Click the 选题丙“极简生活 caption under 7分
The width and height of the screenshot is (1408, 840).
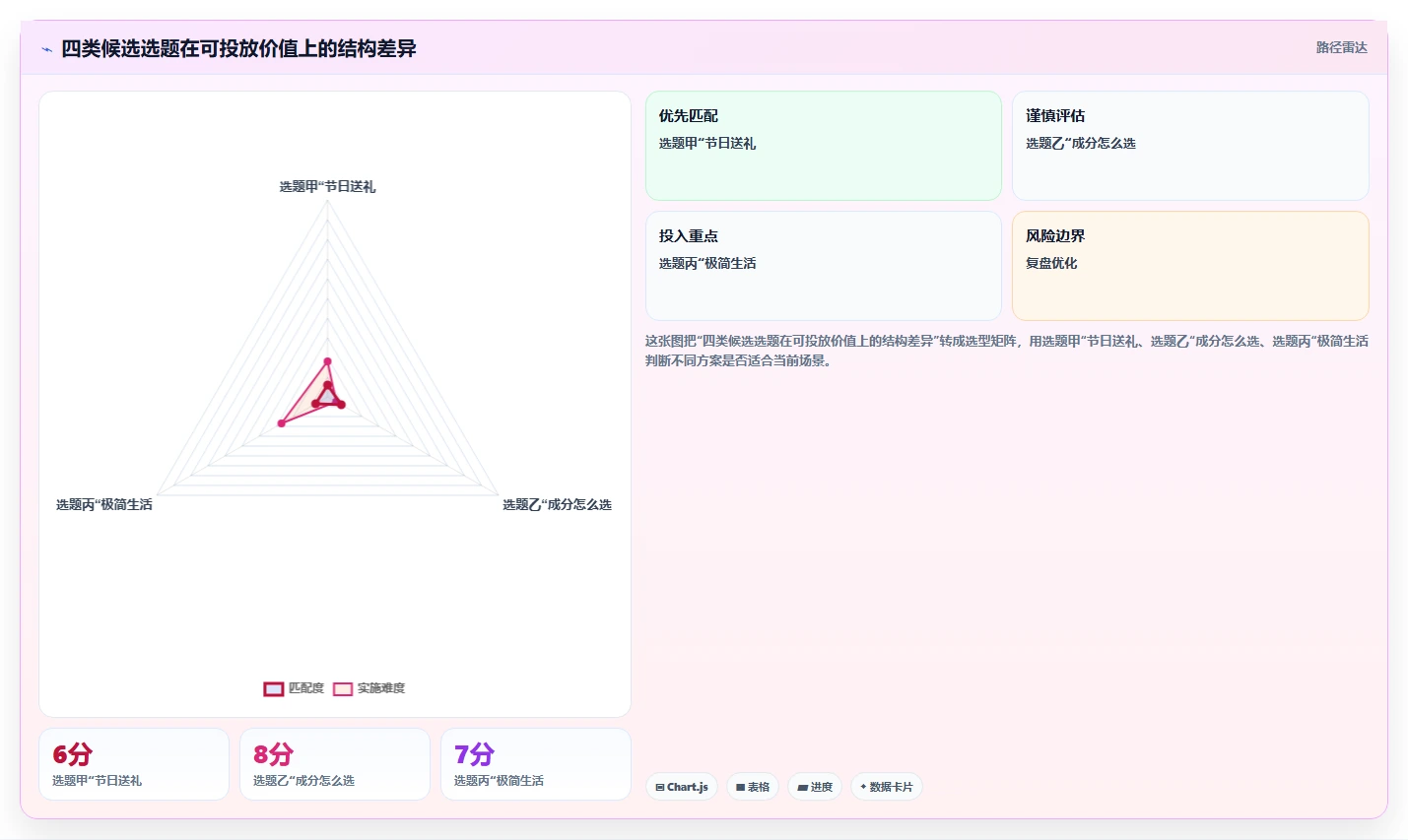[499, 780]
